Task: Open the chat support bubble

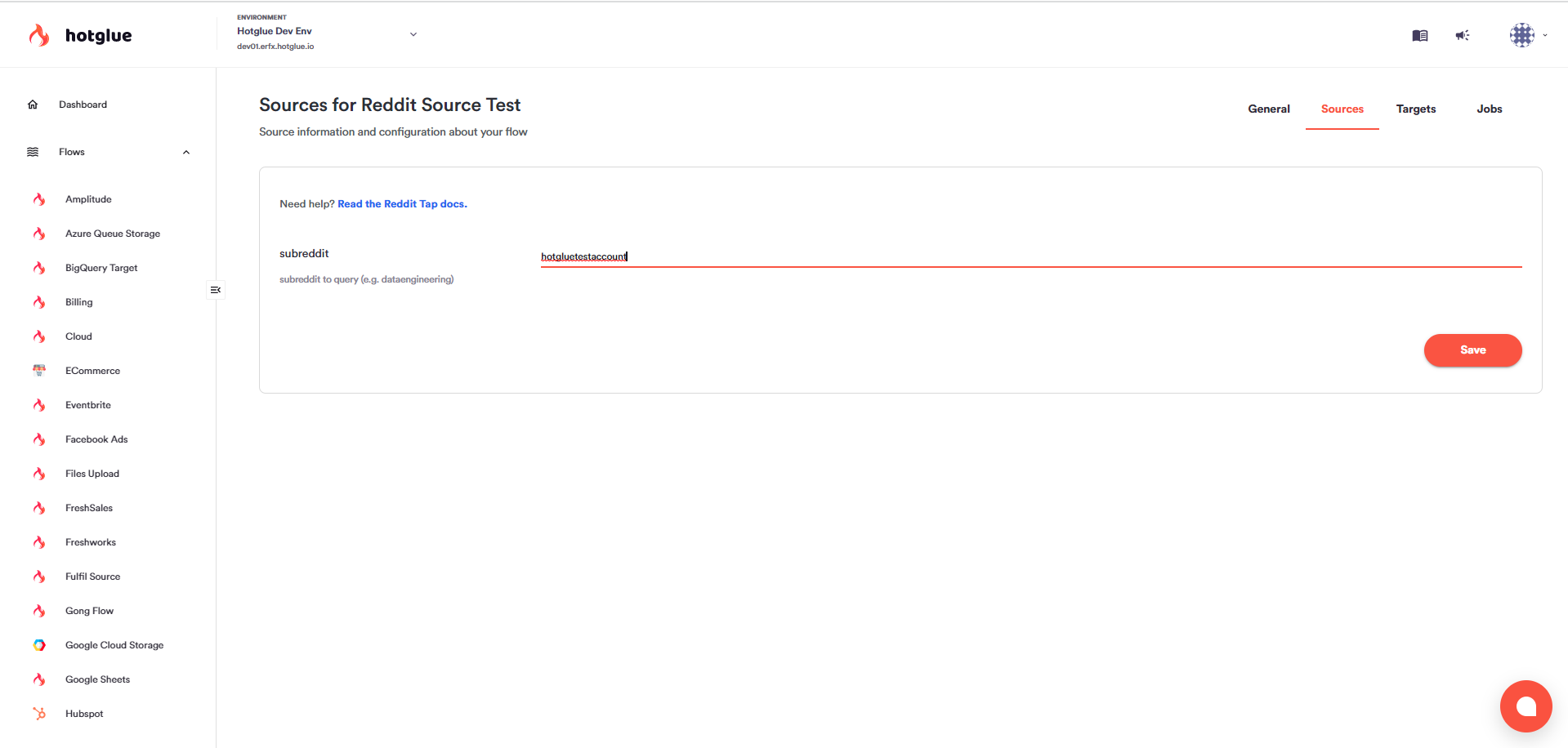Action: pyautogui.click(x=1526, y=706)
